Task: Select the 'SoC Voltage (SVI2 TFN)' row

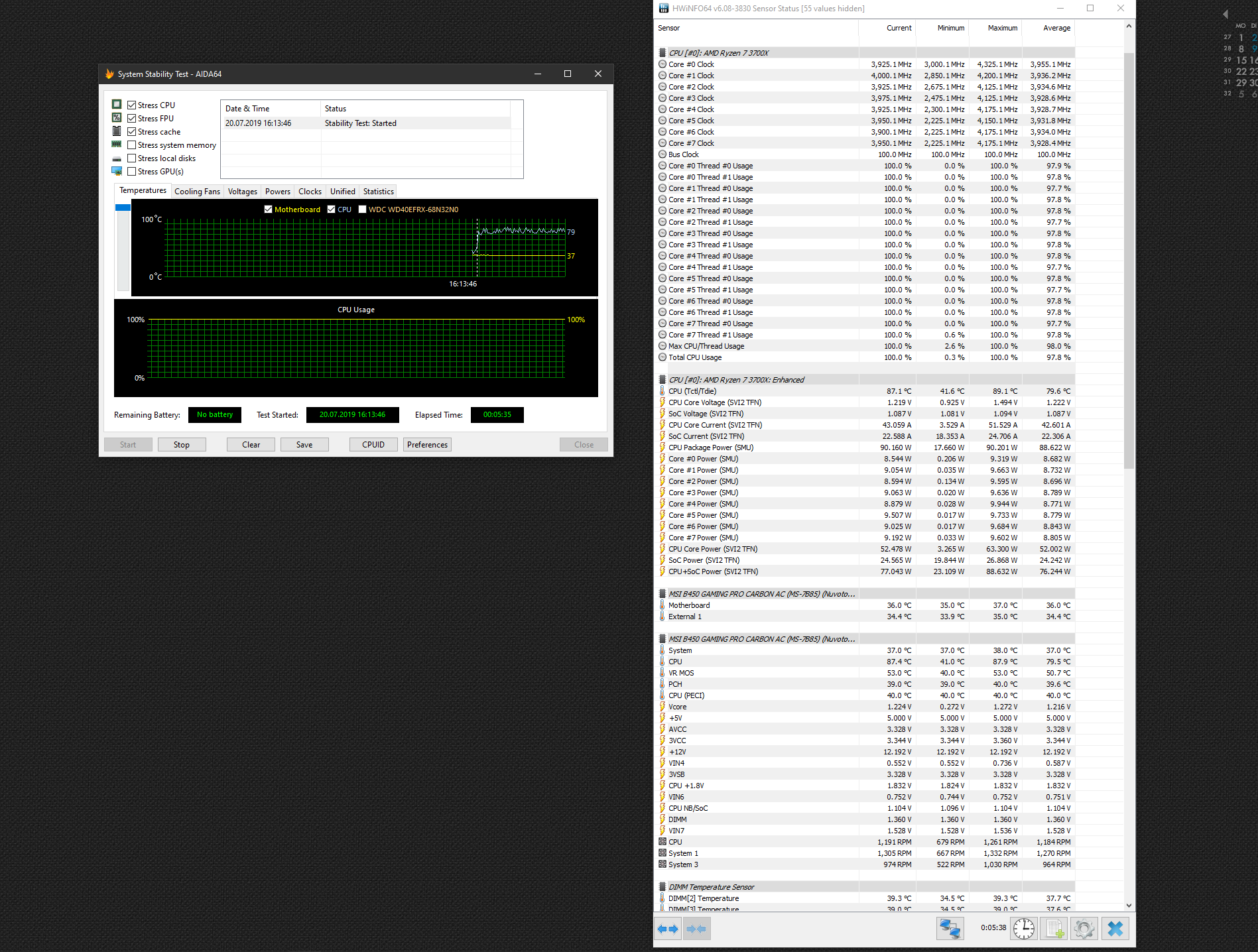Action: 865,414
